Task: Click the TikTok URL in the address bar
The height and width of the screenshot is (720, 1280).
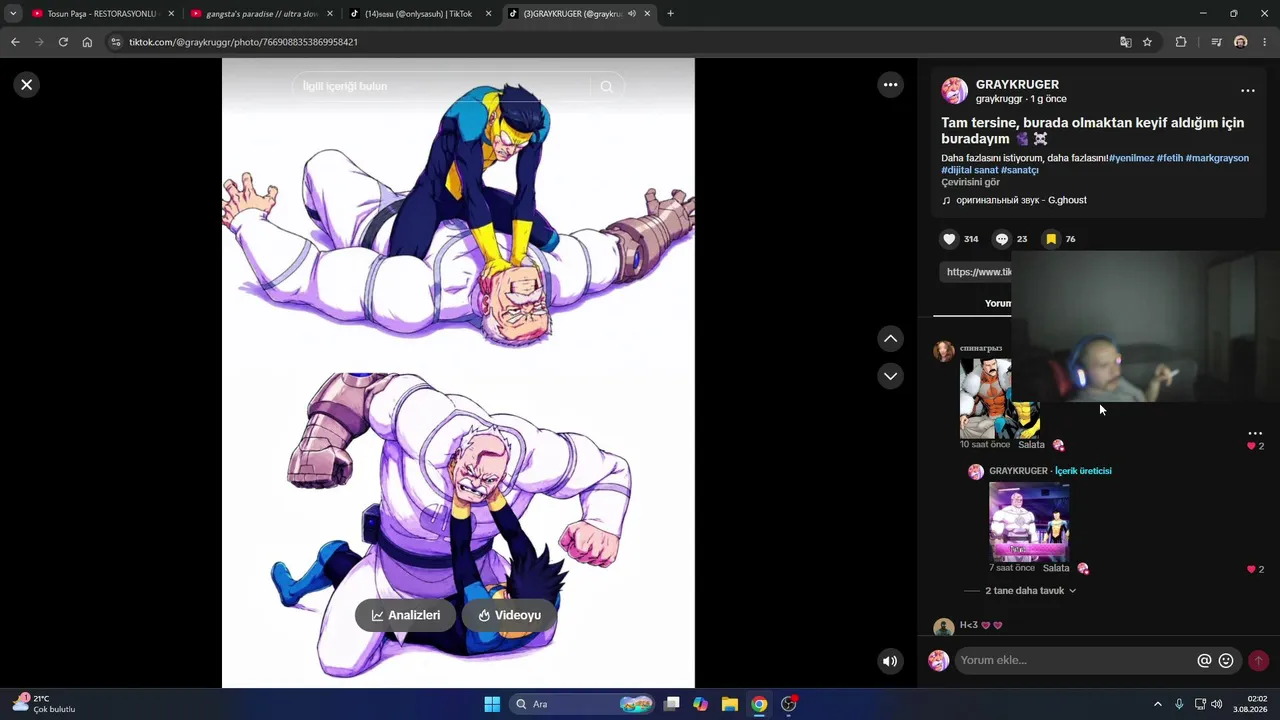Action: click(243, 42)
